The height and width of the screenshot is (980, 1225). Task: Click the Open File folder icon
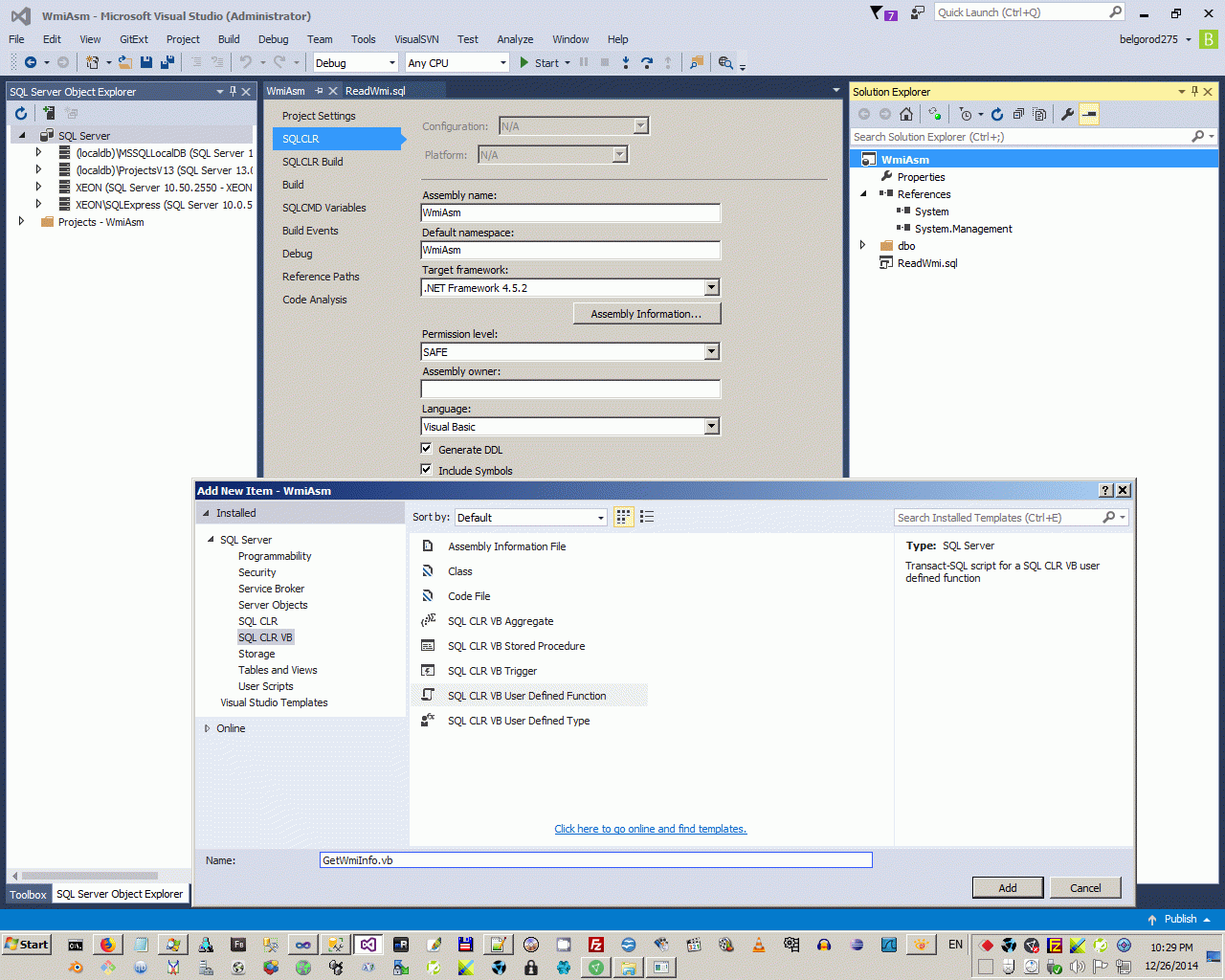124,62
